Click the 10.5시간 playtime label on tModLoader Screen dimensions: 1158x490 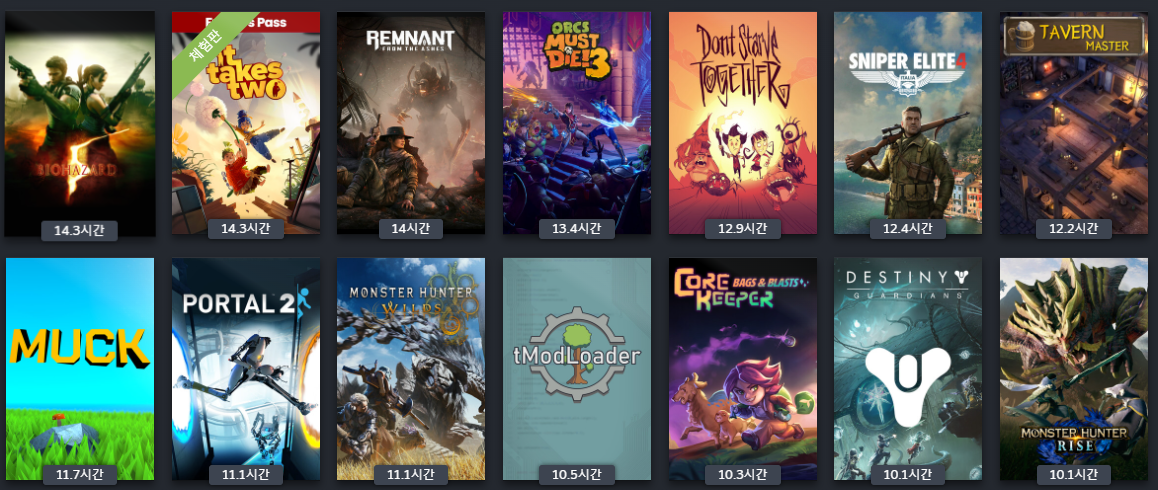pos(577,474)
